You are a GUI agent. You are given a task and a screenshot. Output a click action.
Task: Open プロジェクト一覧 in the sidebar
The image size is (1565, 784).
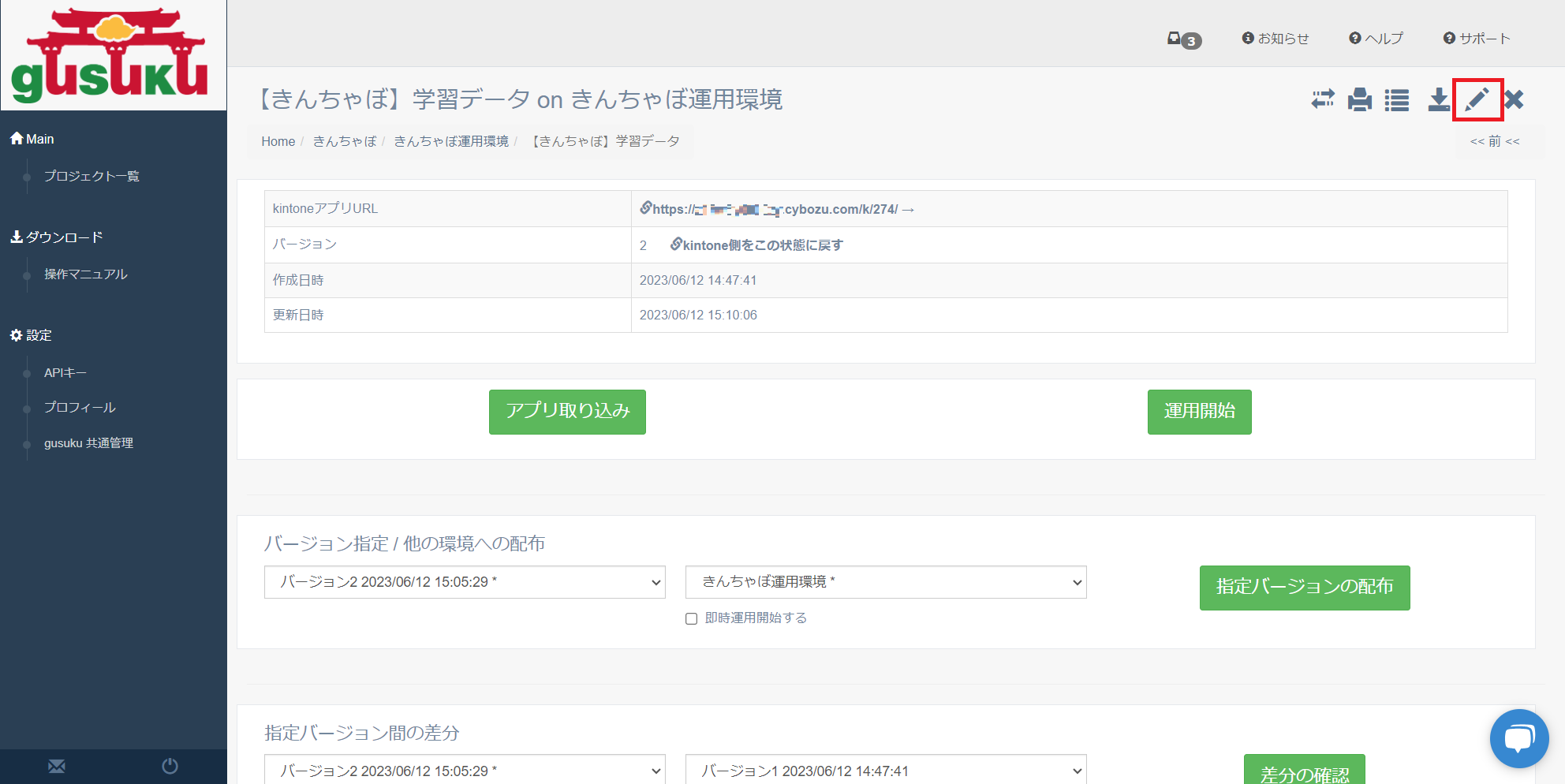[x=92, y=176]
